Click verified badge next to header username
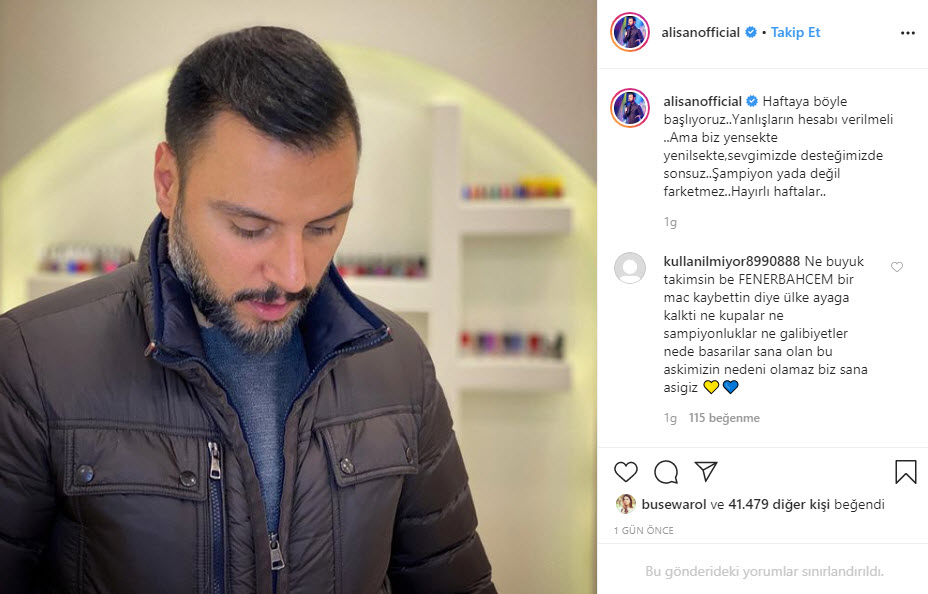 coord(750,33)
